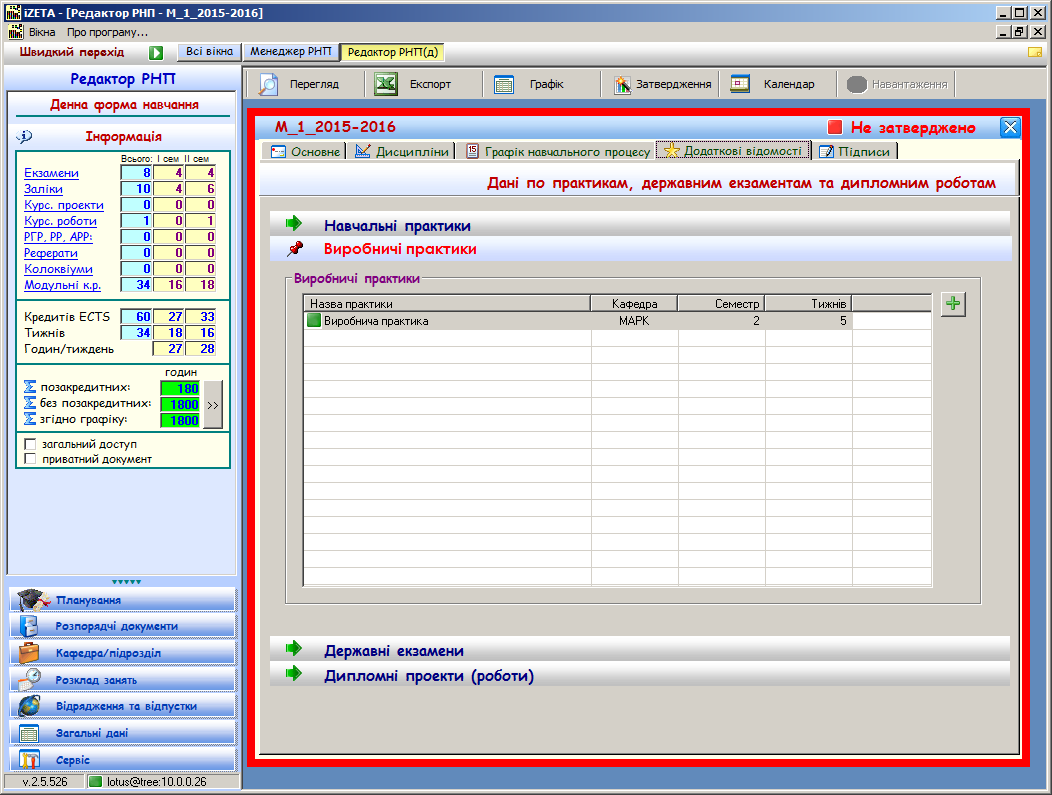Click the green connection status icon

pos(95,782)
